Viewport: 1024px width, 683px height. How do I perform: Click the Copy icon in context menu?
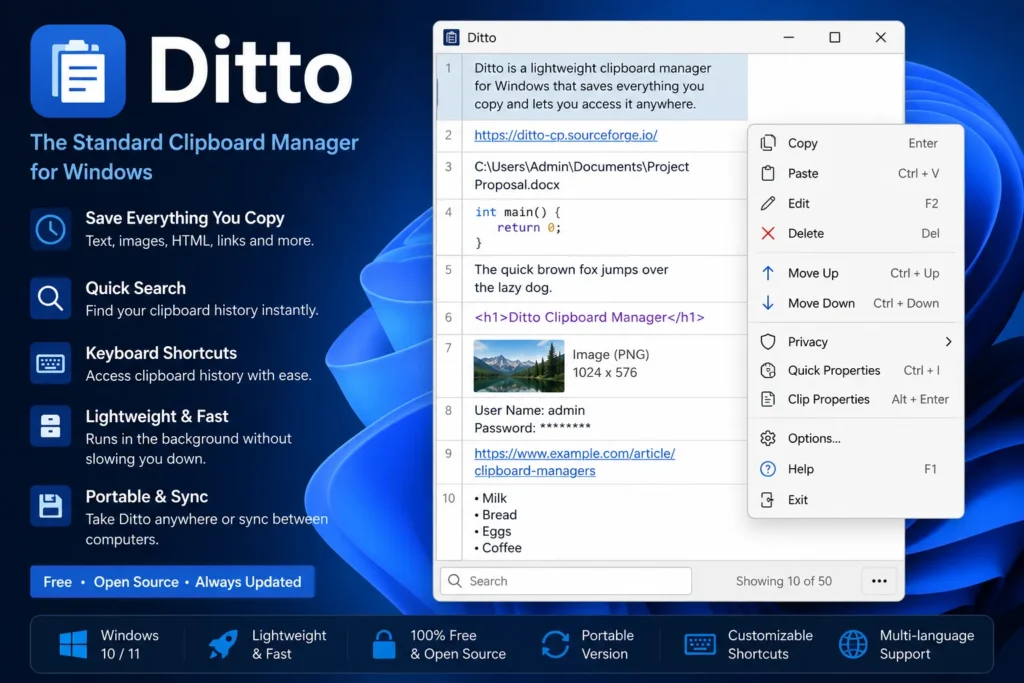[x=768, y=143]
